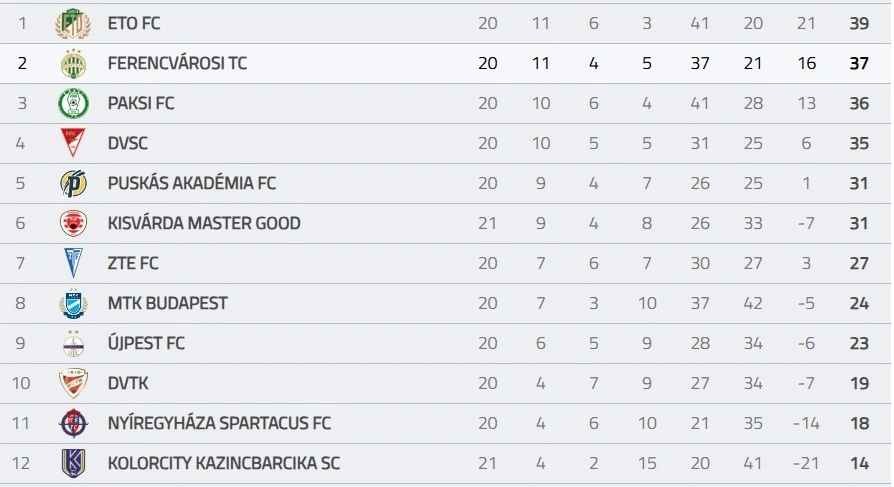Click the Paksi FC club logo
The width and height of the screenshot is (894, 487).
(x=72, y=103)
